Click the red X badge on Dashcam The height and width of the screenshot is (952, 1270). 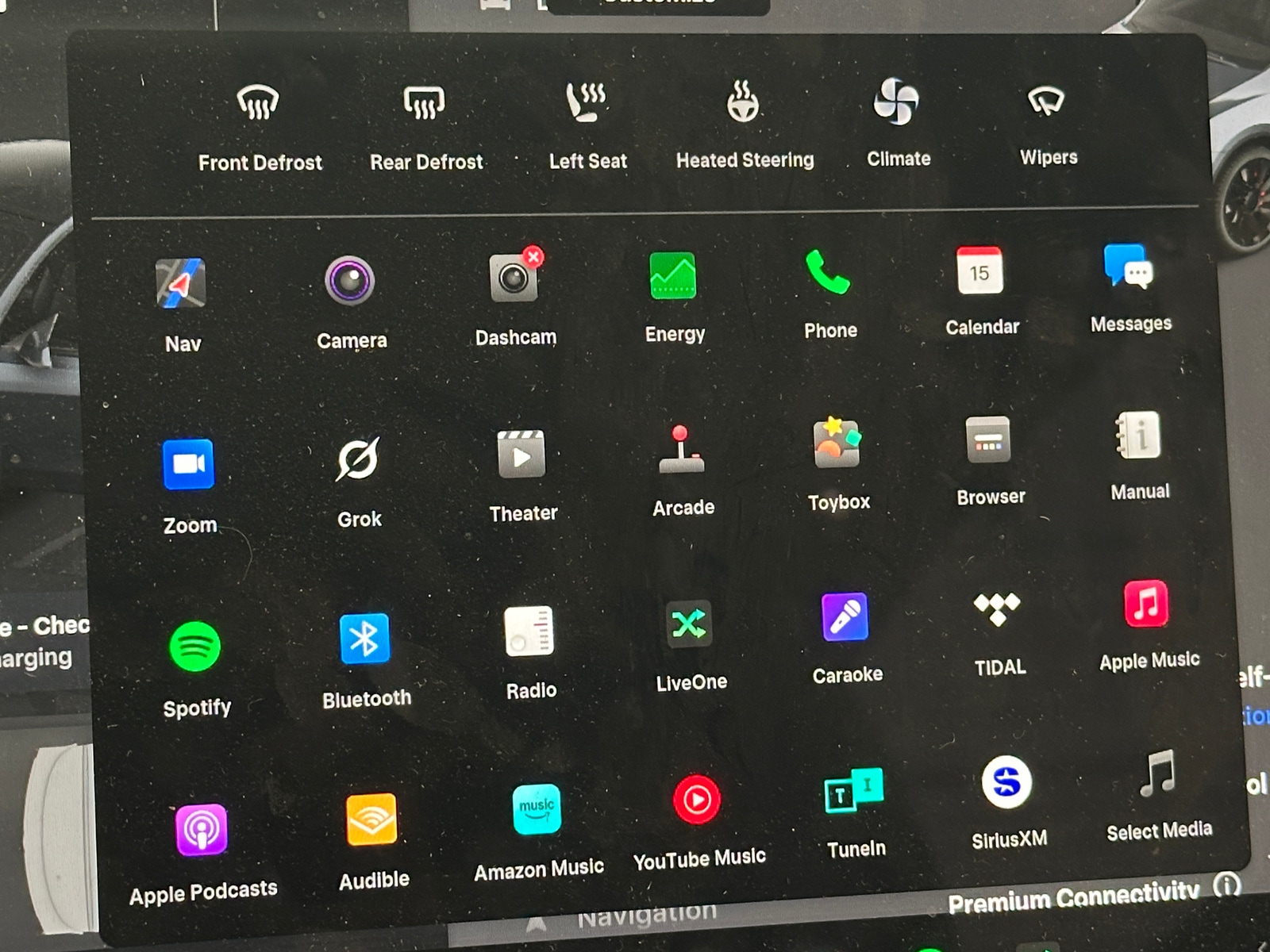(x=533, y=256)
